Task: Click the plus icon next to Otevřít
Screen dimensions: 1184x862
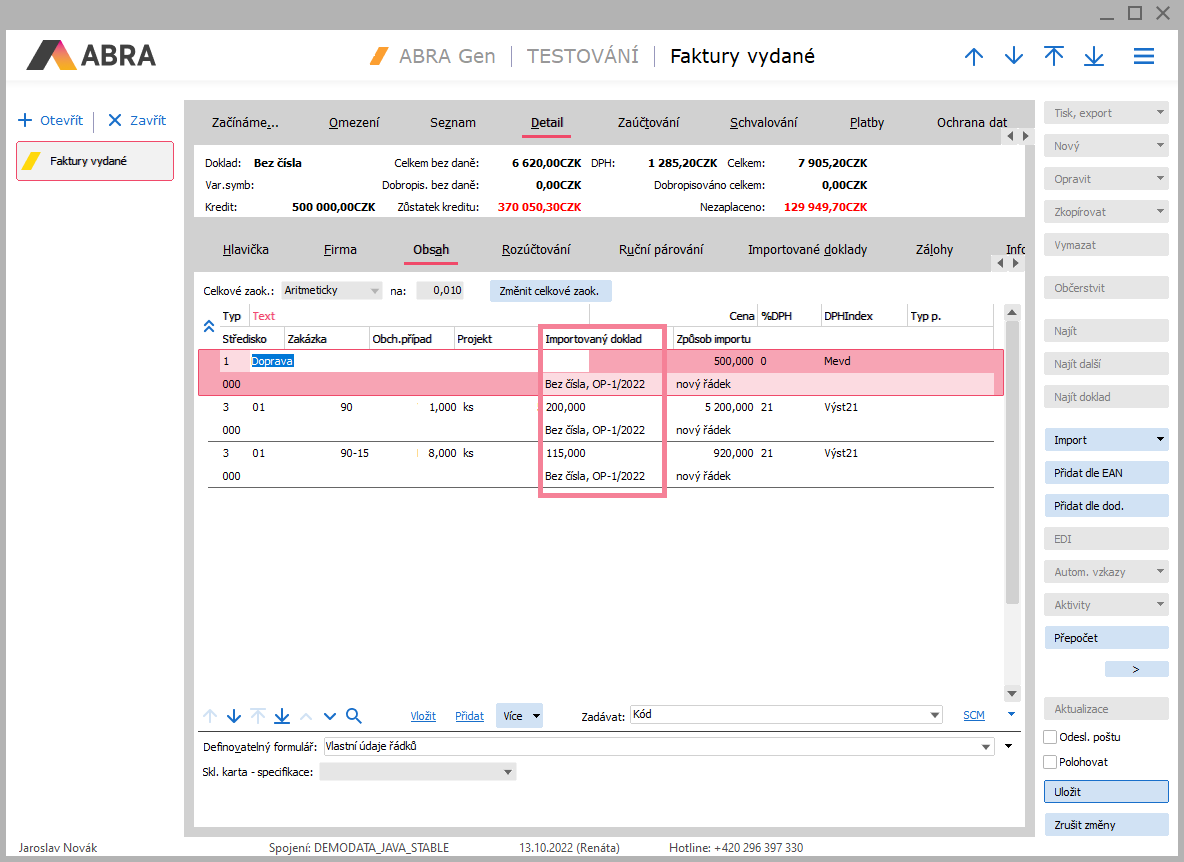Action: [25, 120]
